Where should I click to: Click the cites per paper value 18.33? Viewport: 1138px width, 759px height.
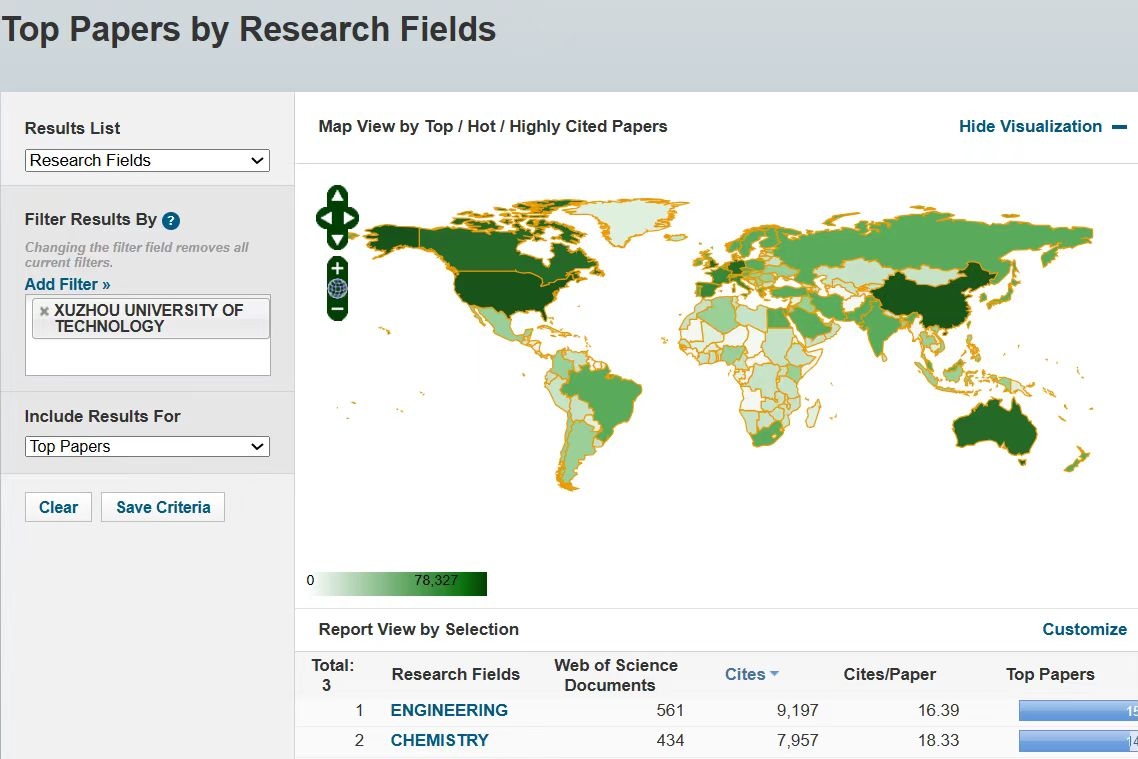pos(938,740)
